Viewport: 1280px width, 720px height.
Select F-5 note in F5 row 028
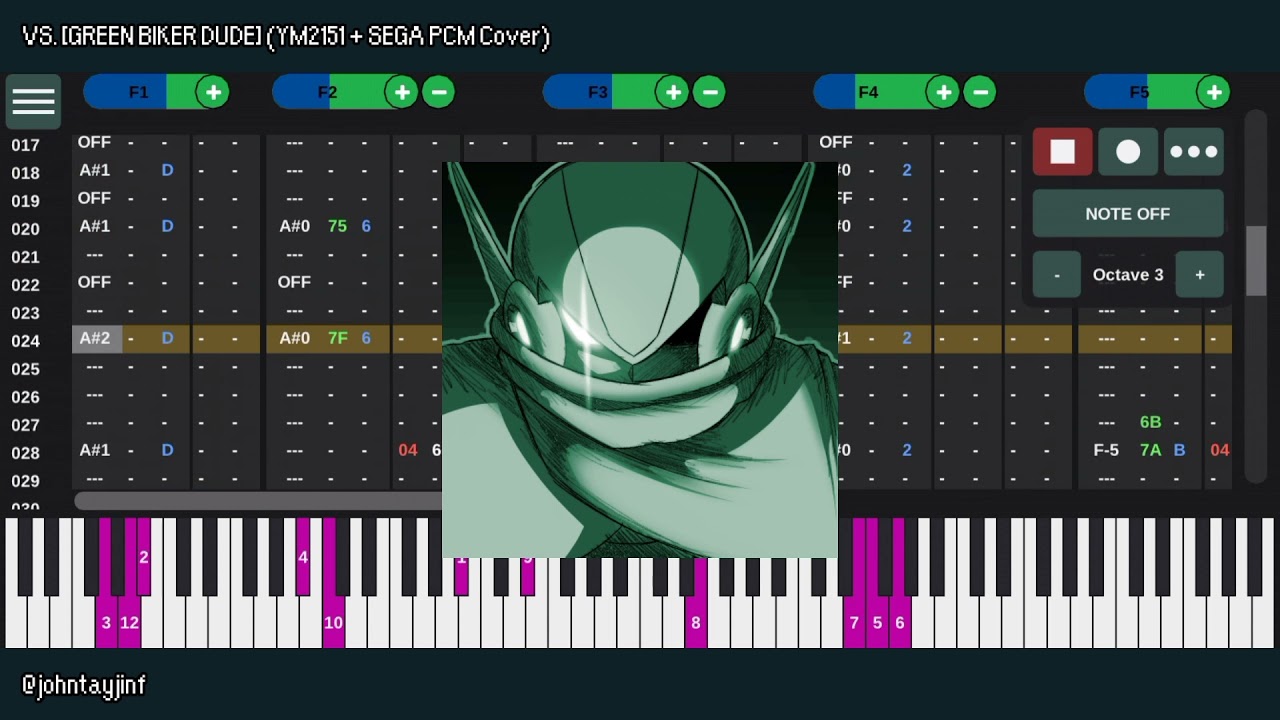point(1106,451)
